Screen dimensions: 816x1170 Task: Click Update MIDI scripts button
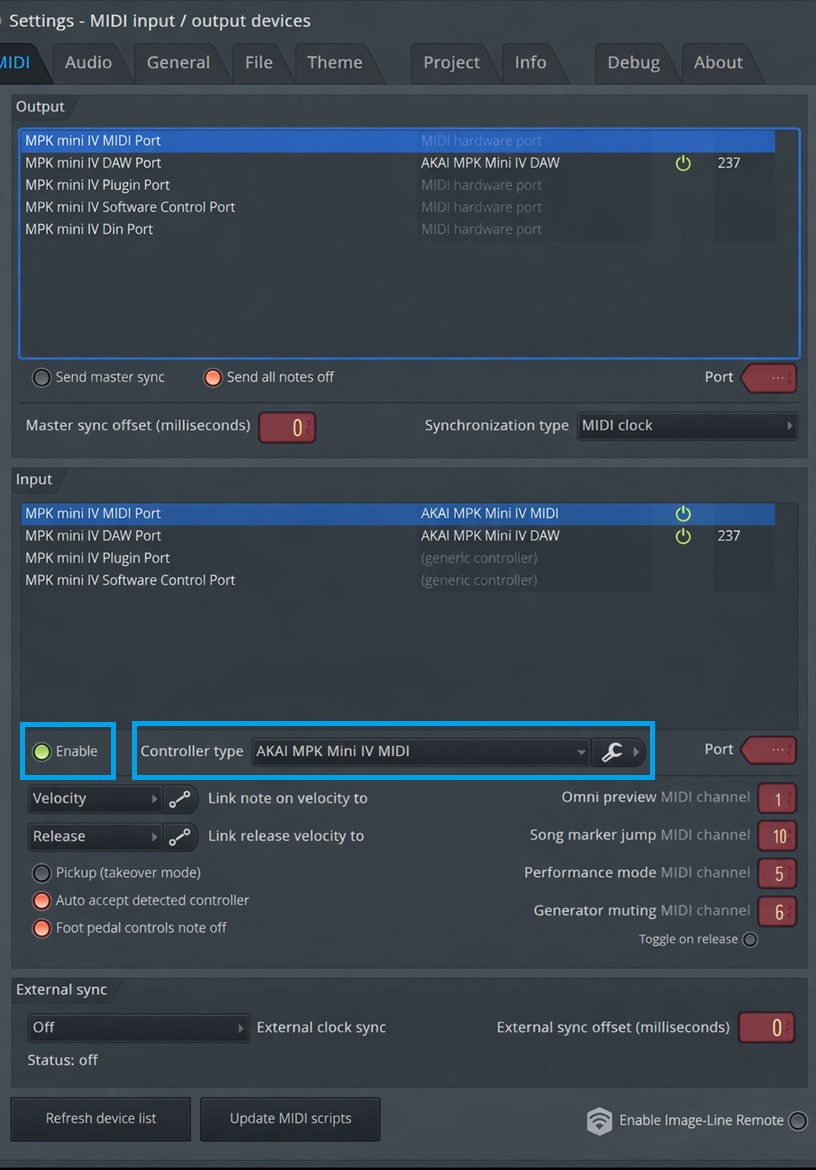click(x=290, y=1119)
